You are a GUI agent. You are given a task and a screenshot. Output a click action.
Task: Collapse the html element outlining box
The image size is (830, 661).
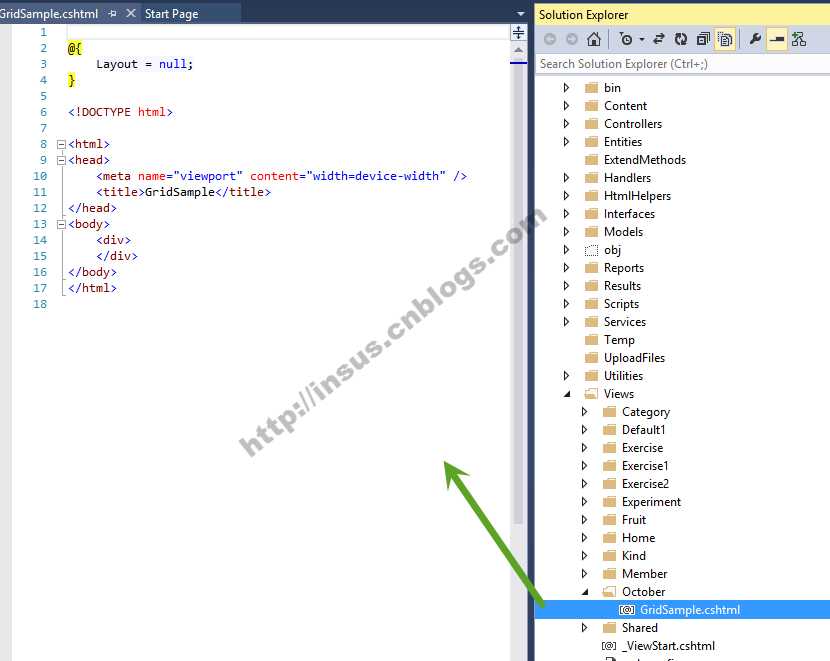[61, 144]
